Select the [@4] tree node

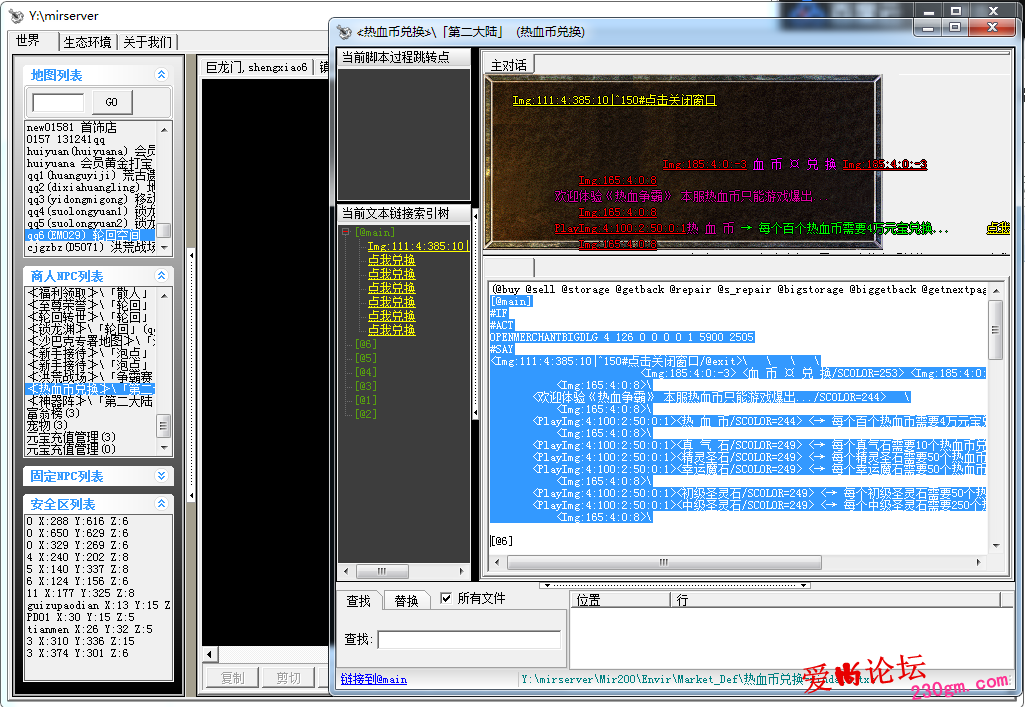coord(366,372)
